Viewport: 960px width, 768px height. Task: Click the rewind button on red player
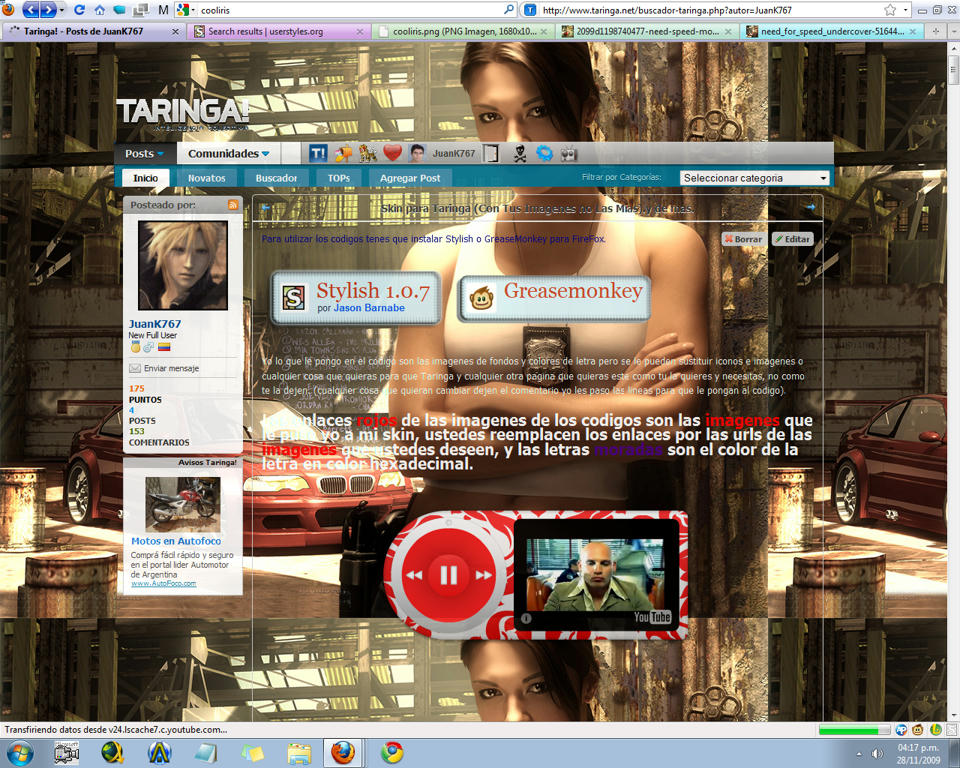414,574
